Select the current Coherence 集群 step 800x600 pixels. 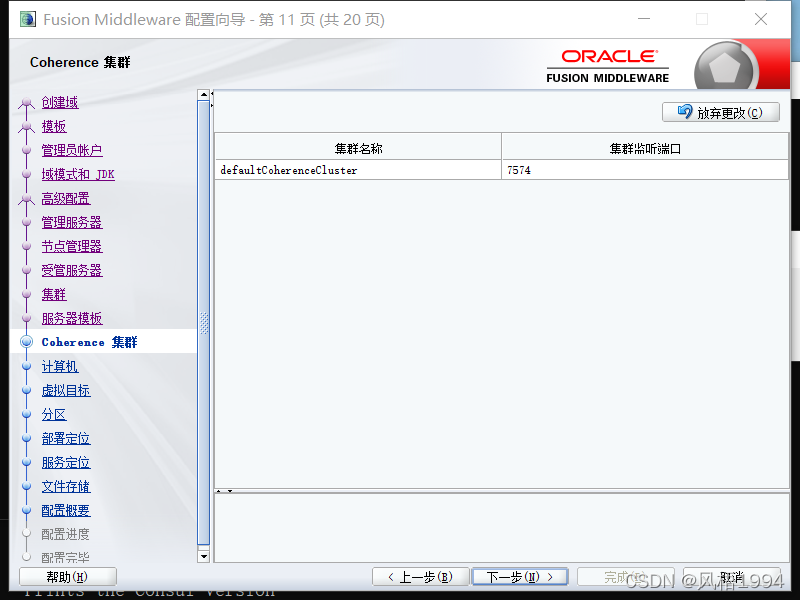coord(89,342)
